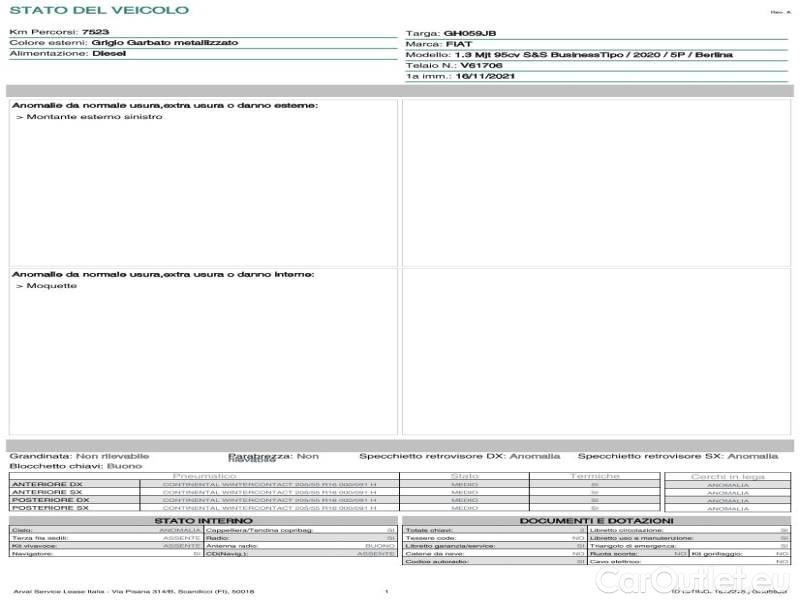
Task: Select the 'ANTERIORE SX' tyre row label
Action: [x=47, y=492]
